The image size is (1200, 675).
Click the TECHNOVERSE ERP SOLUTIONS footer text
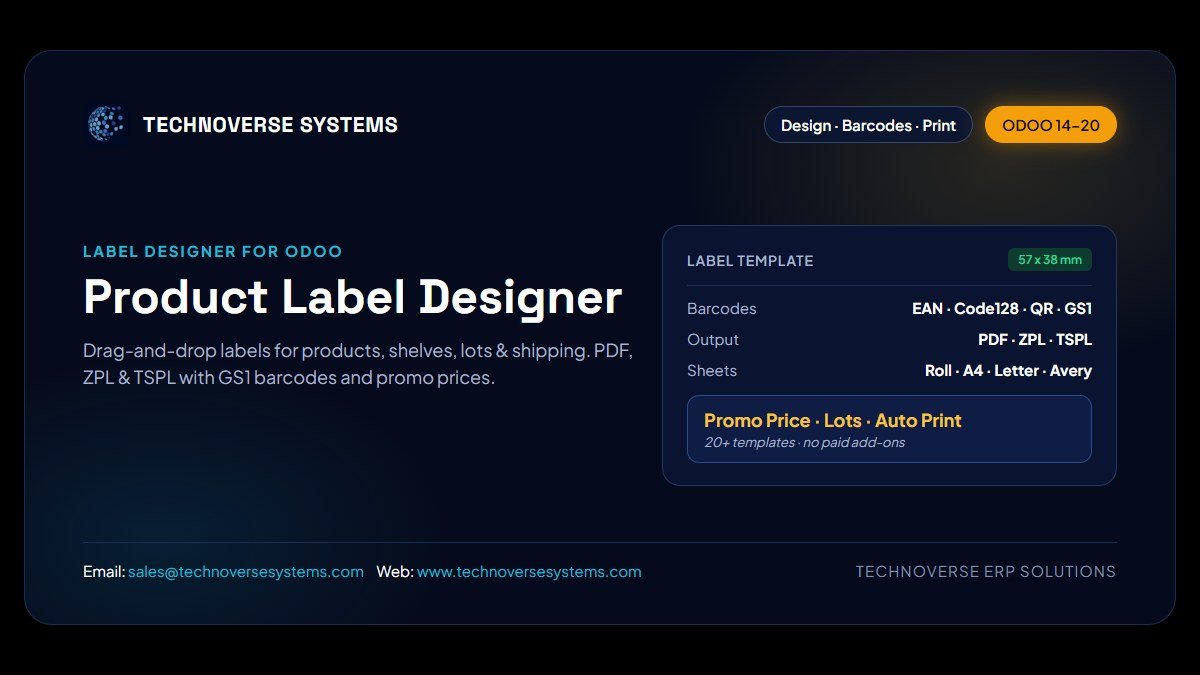click(x=986, y=572)
